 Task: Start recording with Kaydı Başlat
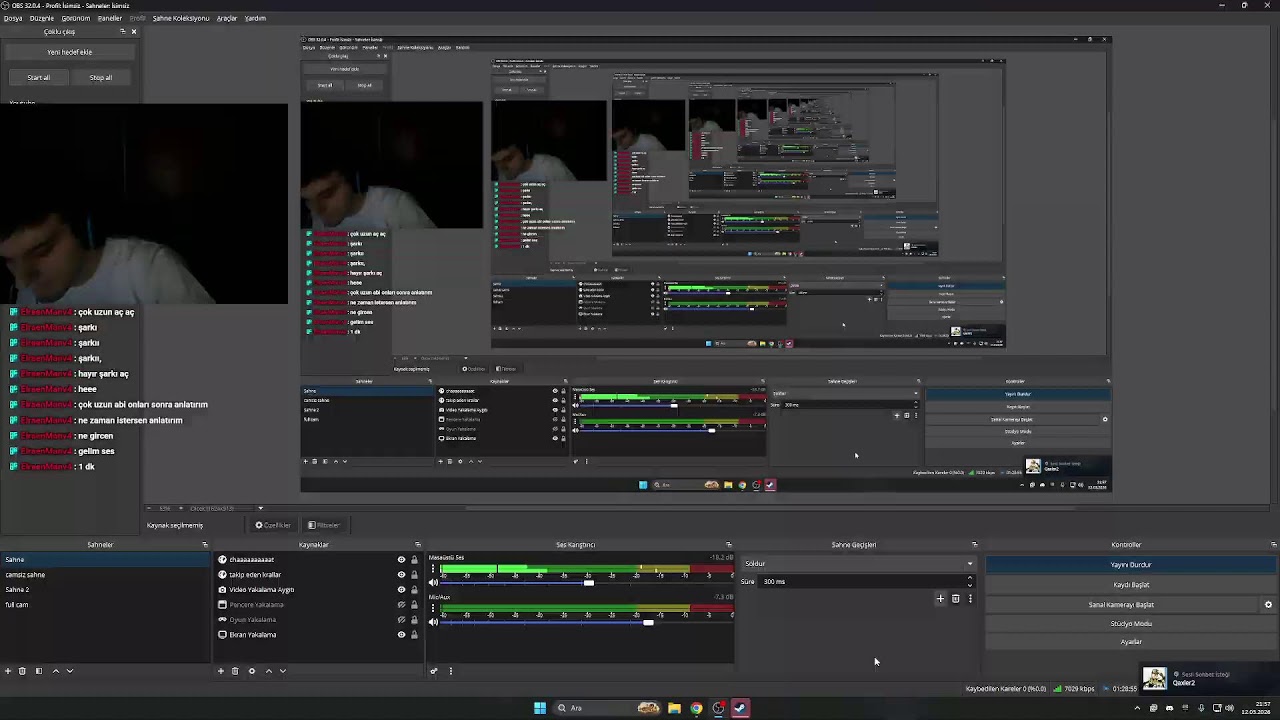click(1131, 585)
